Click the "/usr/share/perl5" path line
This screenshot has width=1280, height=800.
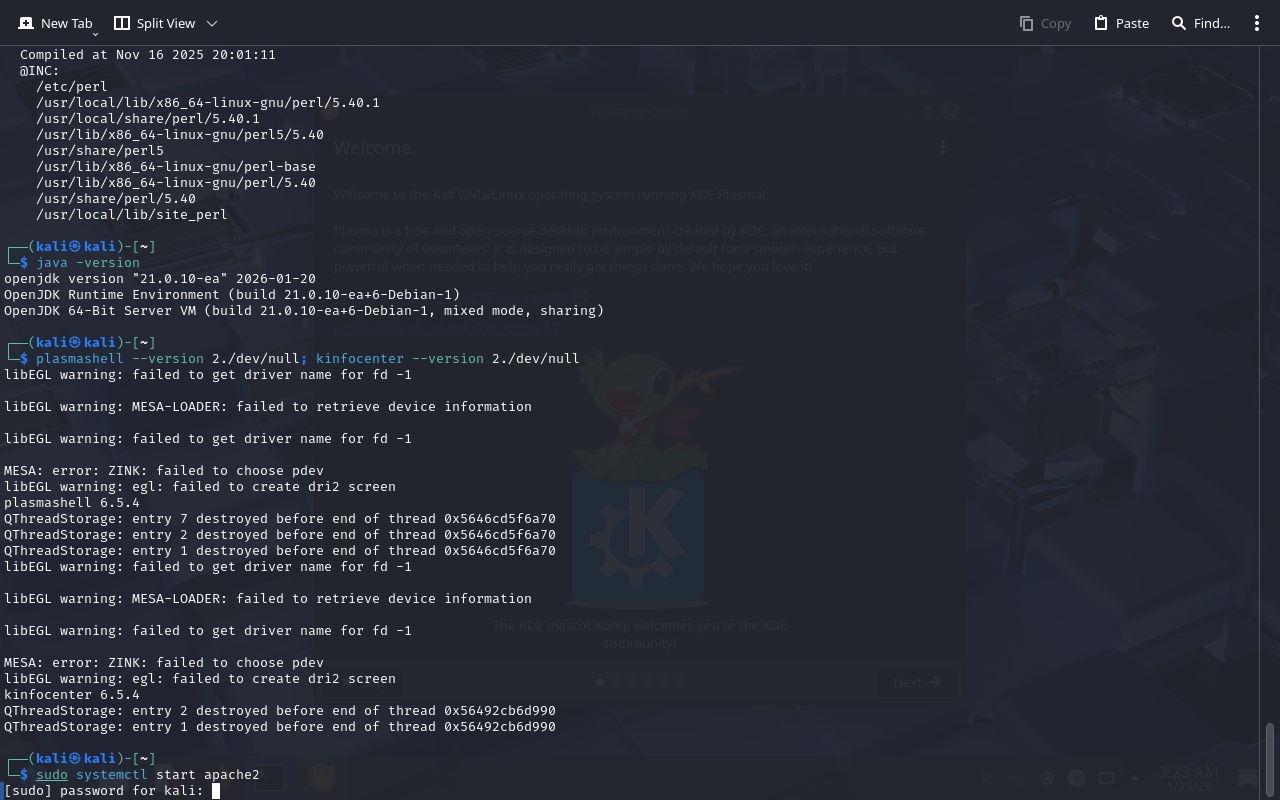click(100, 151)
